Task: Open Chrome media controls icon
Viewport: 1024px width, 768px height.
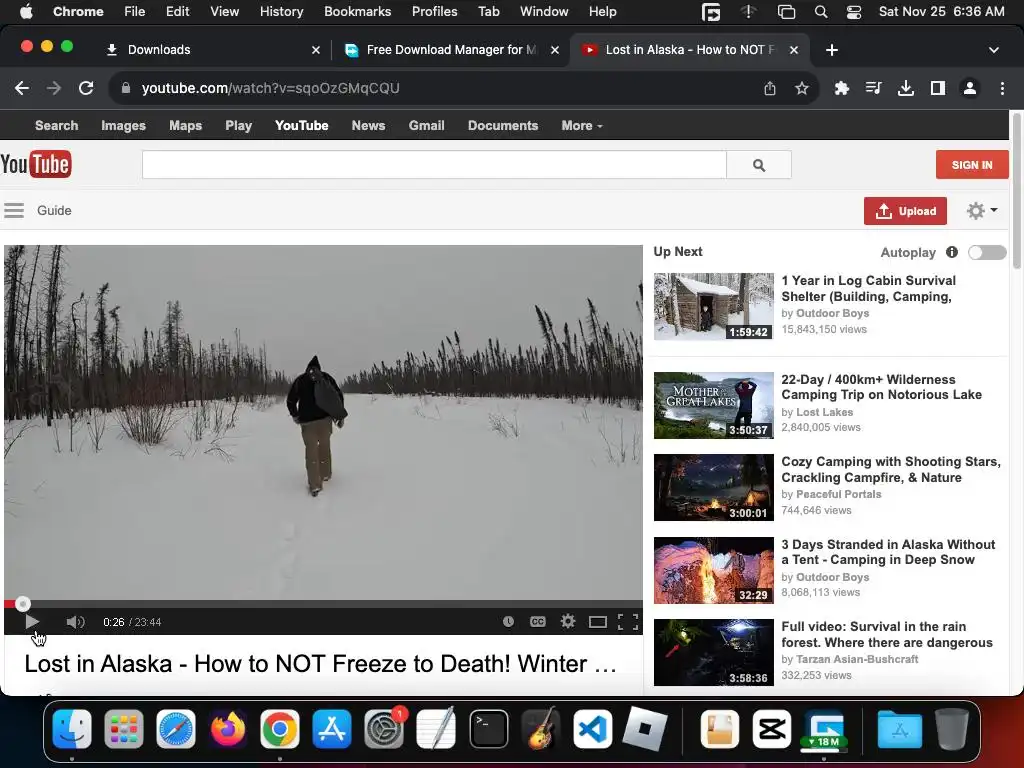Action: click(873, 88)
